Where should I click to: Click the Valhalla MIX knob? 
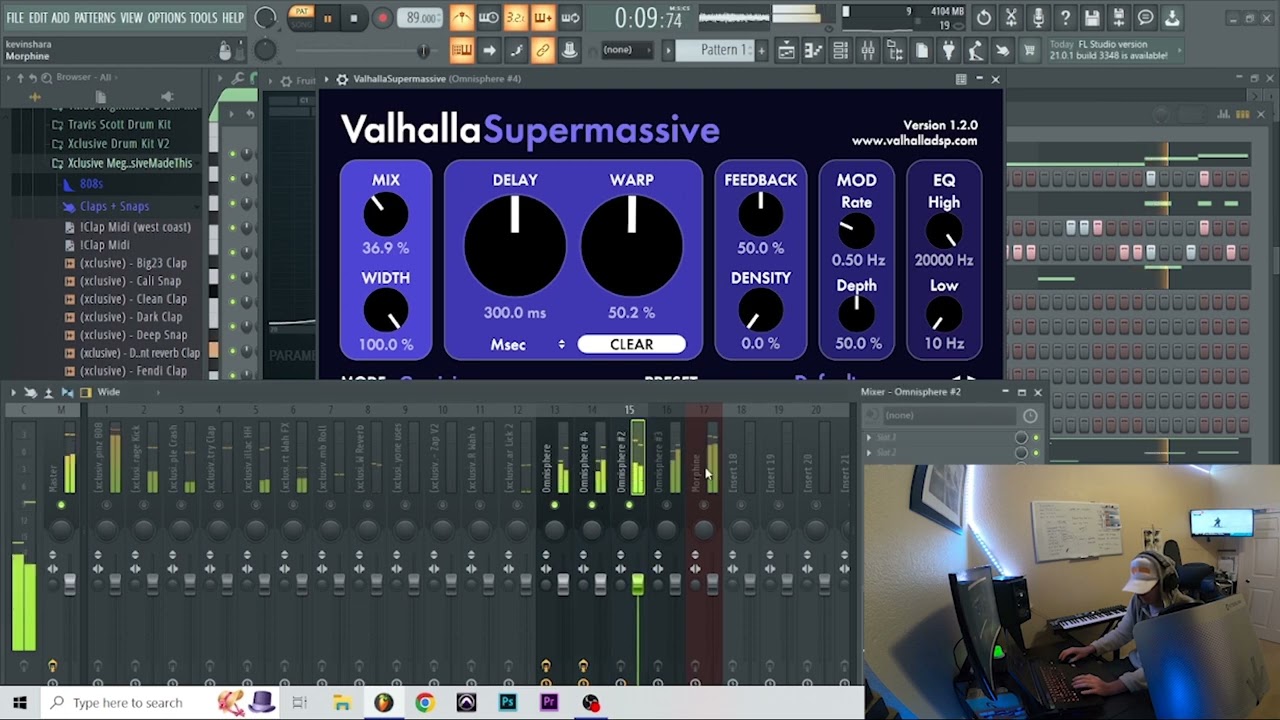click(386, 214)
